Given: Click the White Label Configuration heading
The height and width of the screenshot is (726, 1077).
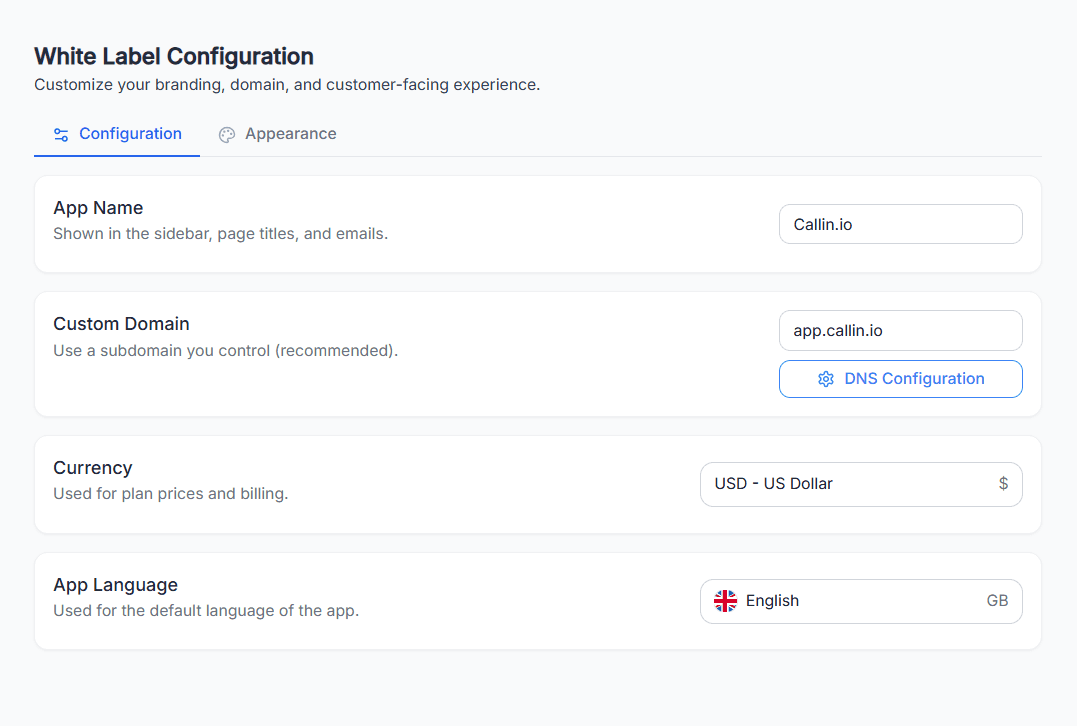Looking at the screenshot, I should tap(174, 56).
